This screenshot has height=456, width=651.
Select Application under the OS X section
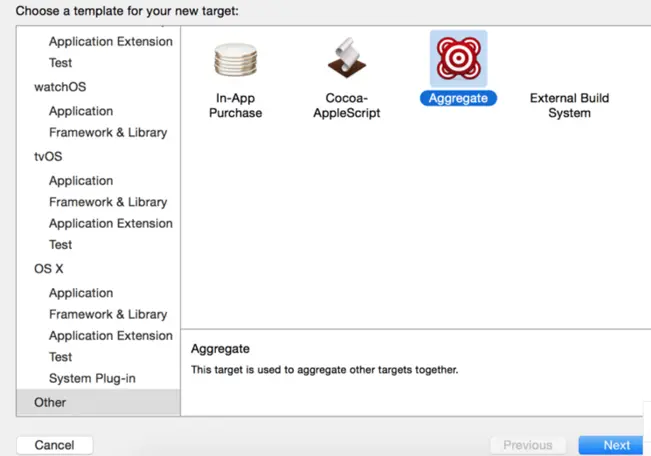tap(81, 293)
